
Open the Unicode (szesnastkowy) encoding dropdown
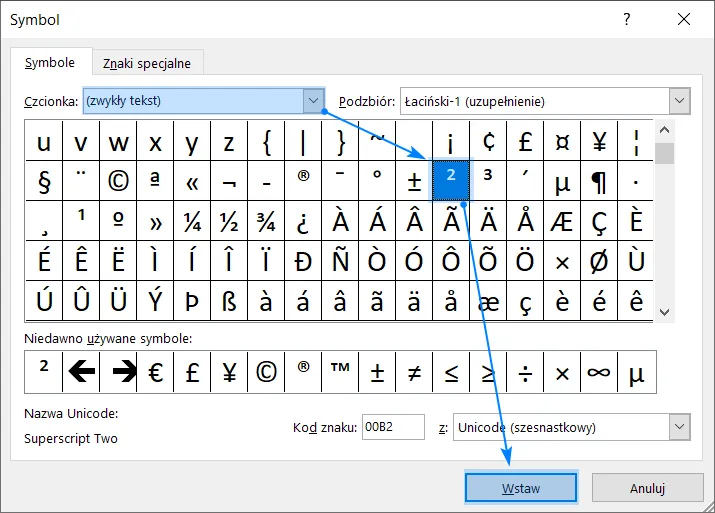tap(680, 427)
